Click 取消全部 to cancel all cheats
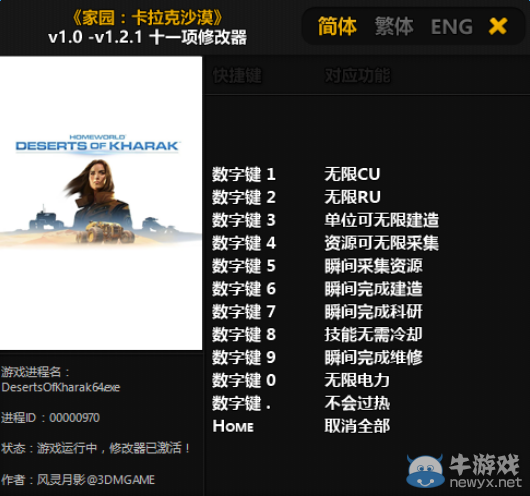The image size is (530, 496). [x=357, y=426]
